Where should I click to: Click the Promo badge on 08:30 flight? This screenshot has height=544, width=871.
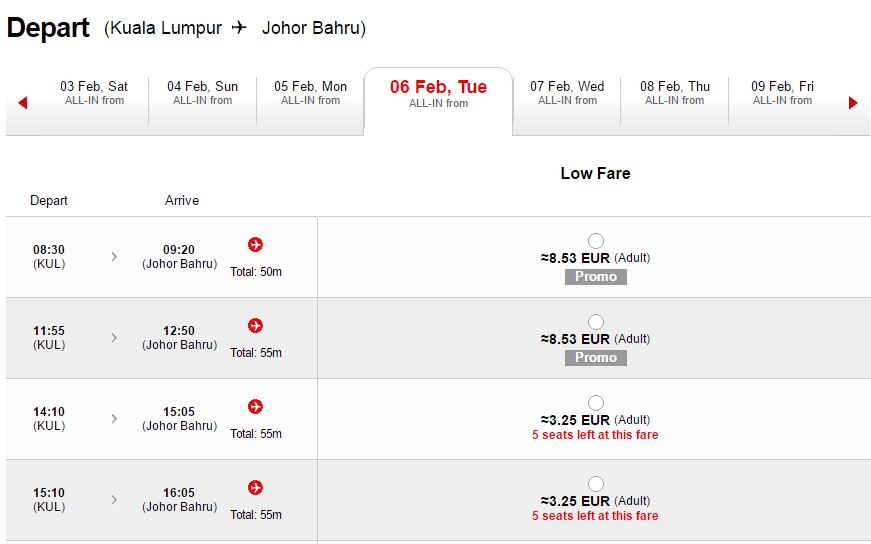pyautogui.click(x=596, y=277)
